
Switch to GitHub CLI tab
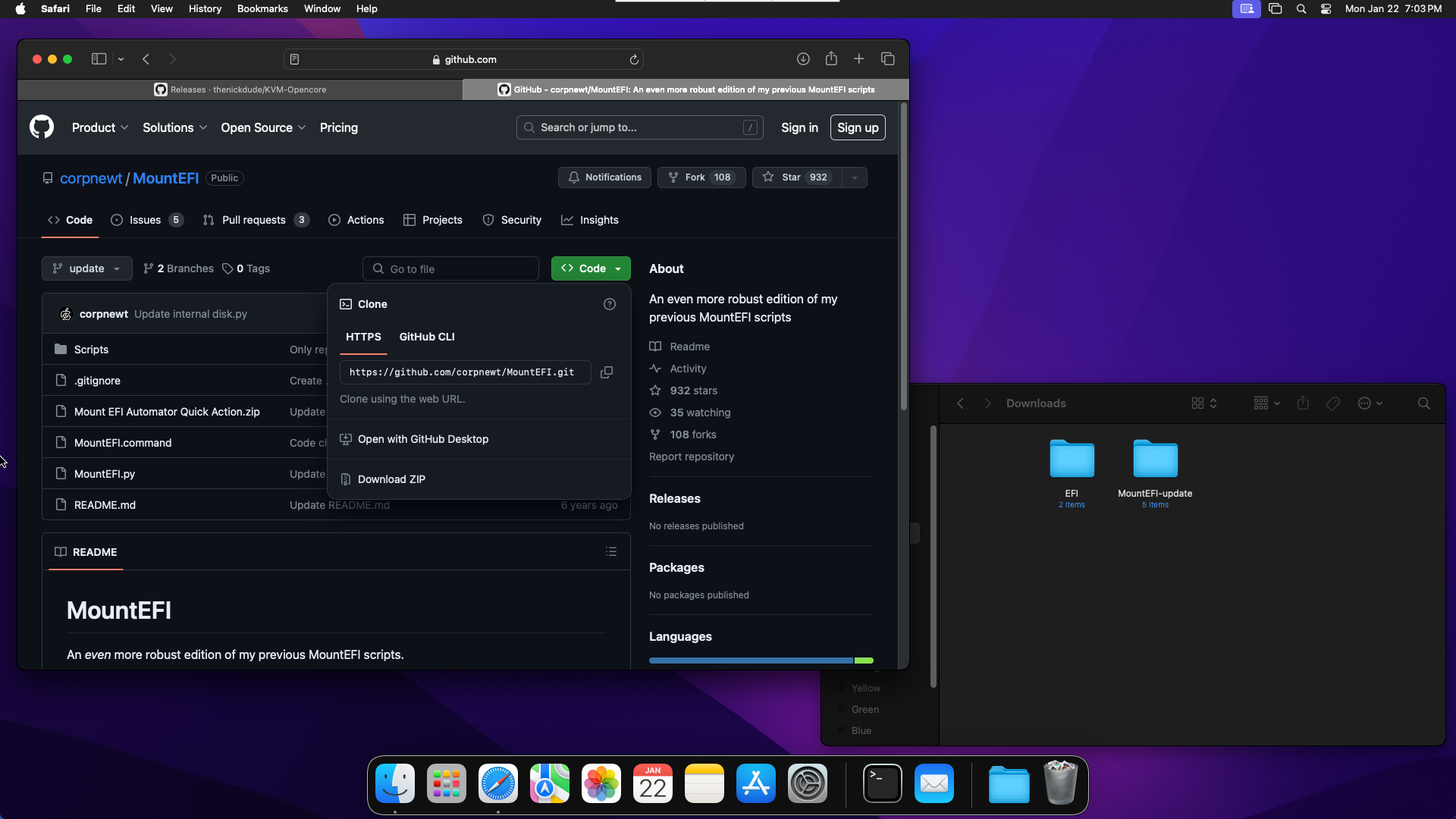pyautogui.click(x=427, y=336)
